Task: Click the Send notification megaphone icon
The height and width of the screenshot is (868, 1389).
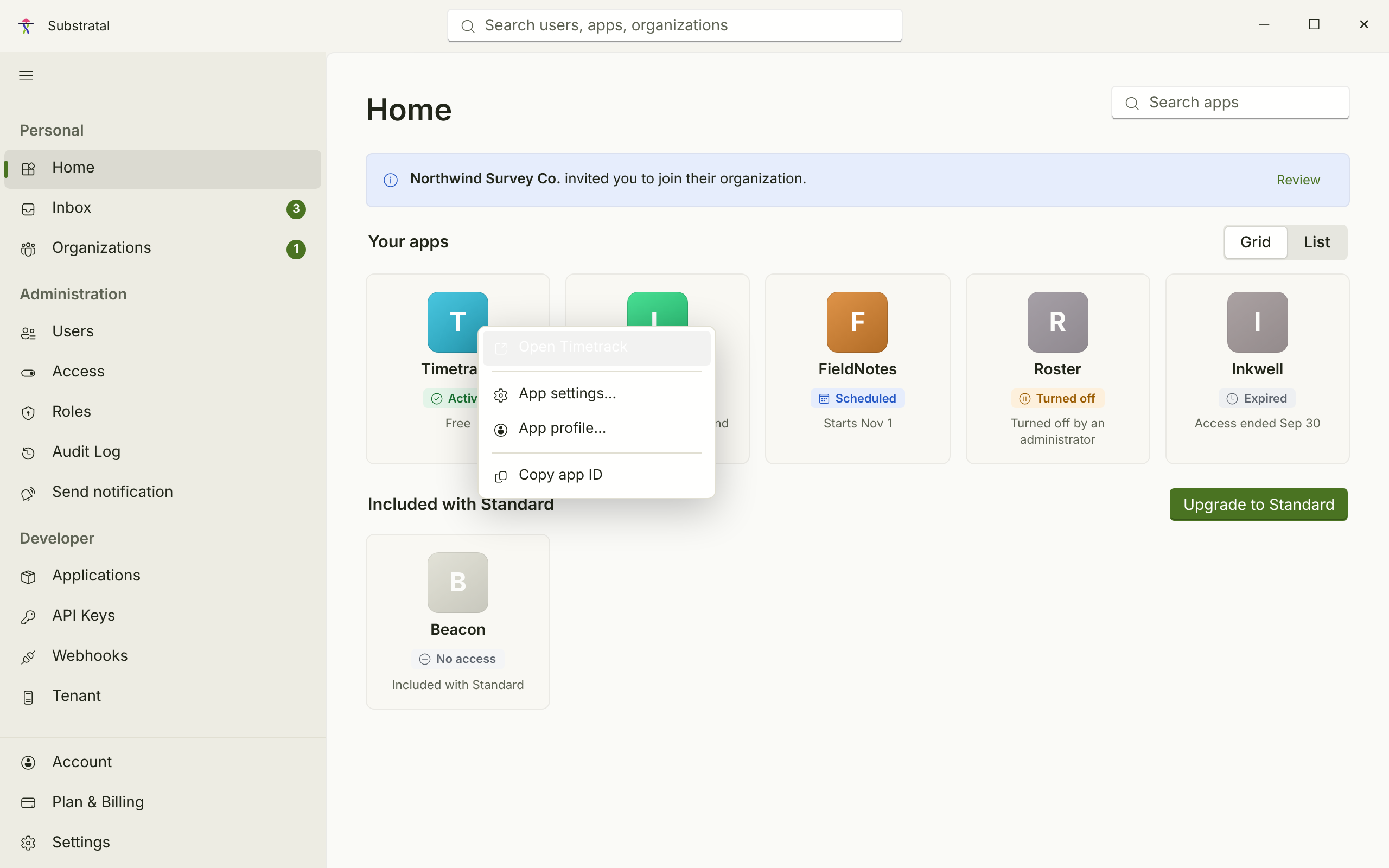Action: click(x=28, y=494)
